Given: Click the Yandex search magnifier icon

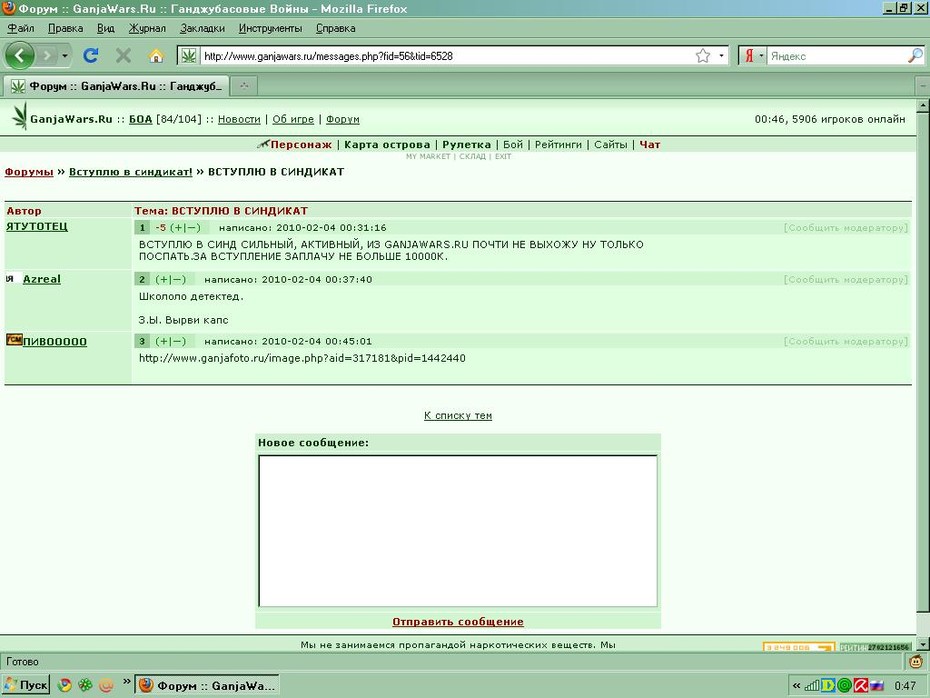Looking at the screenshot, I should (915, 56).
